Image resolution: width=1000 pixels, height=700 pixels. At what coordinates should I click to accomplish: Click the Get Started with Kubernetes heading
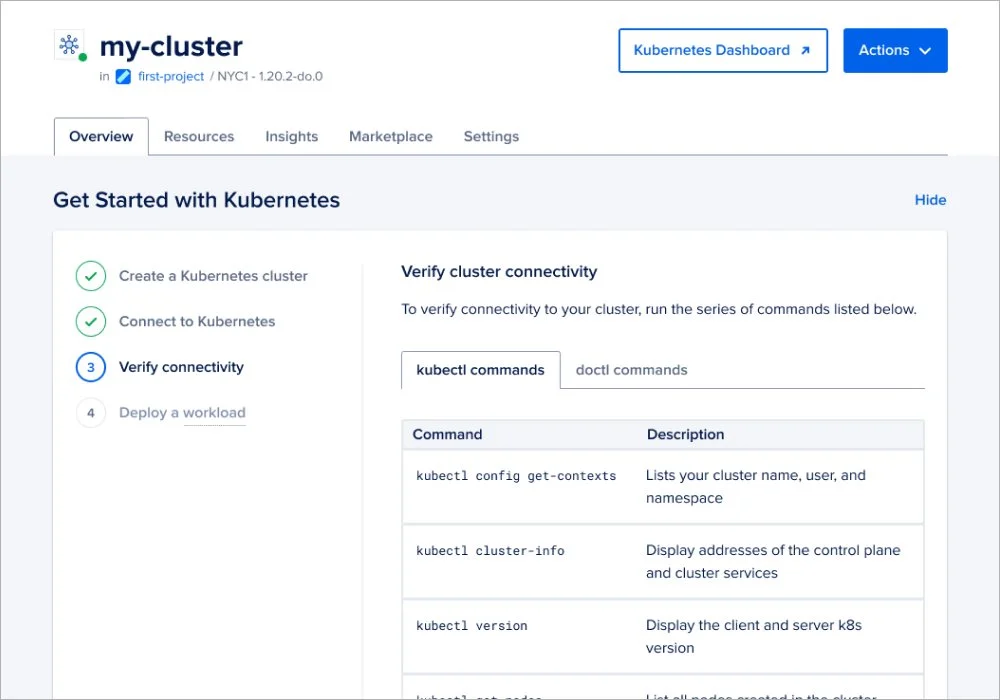click(196, 200)
